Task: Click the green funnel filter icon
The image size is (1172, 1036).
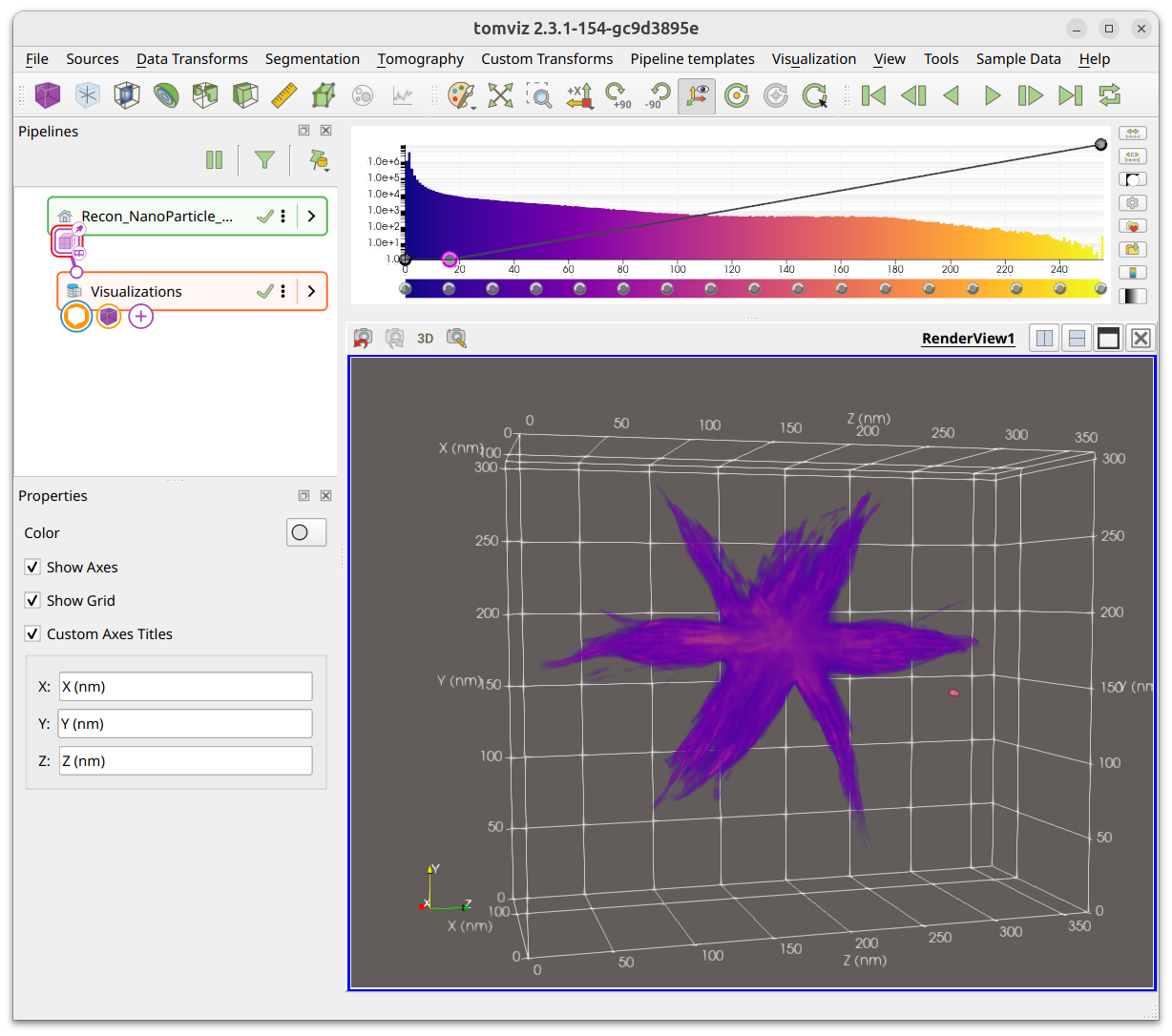Action: 264,160
